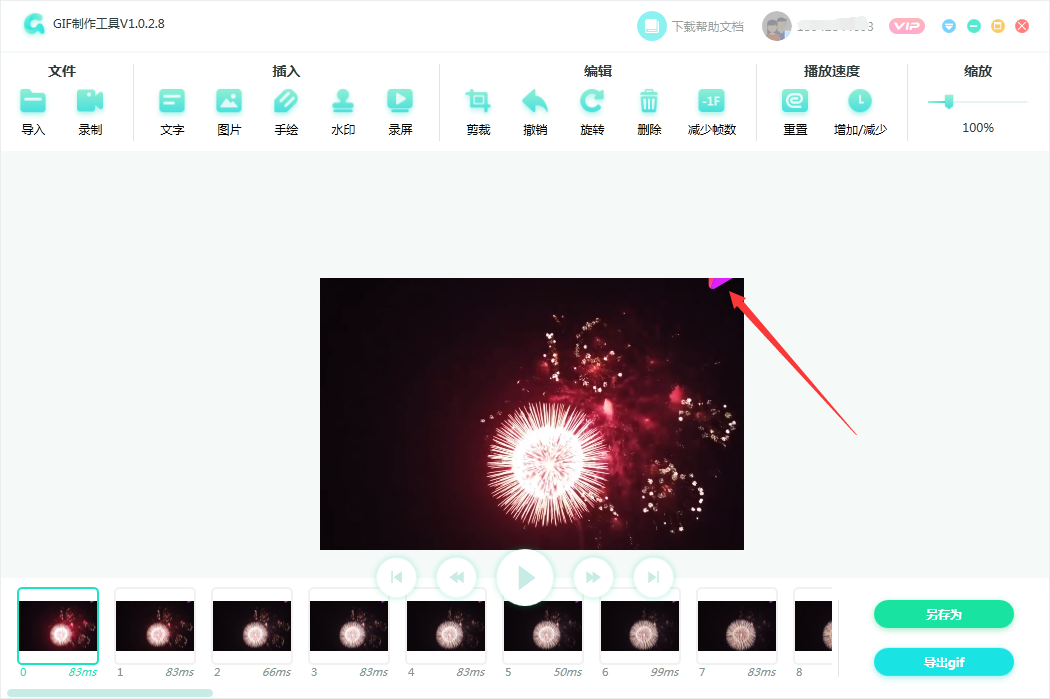
Task: Insert text with the 文字 tool
Action: 172,102
